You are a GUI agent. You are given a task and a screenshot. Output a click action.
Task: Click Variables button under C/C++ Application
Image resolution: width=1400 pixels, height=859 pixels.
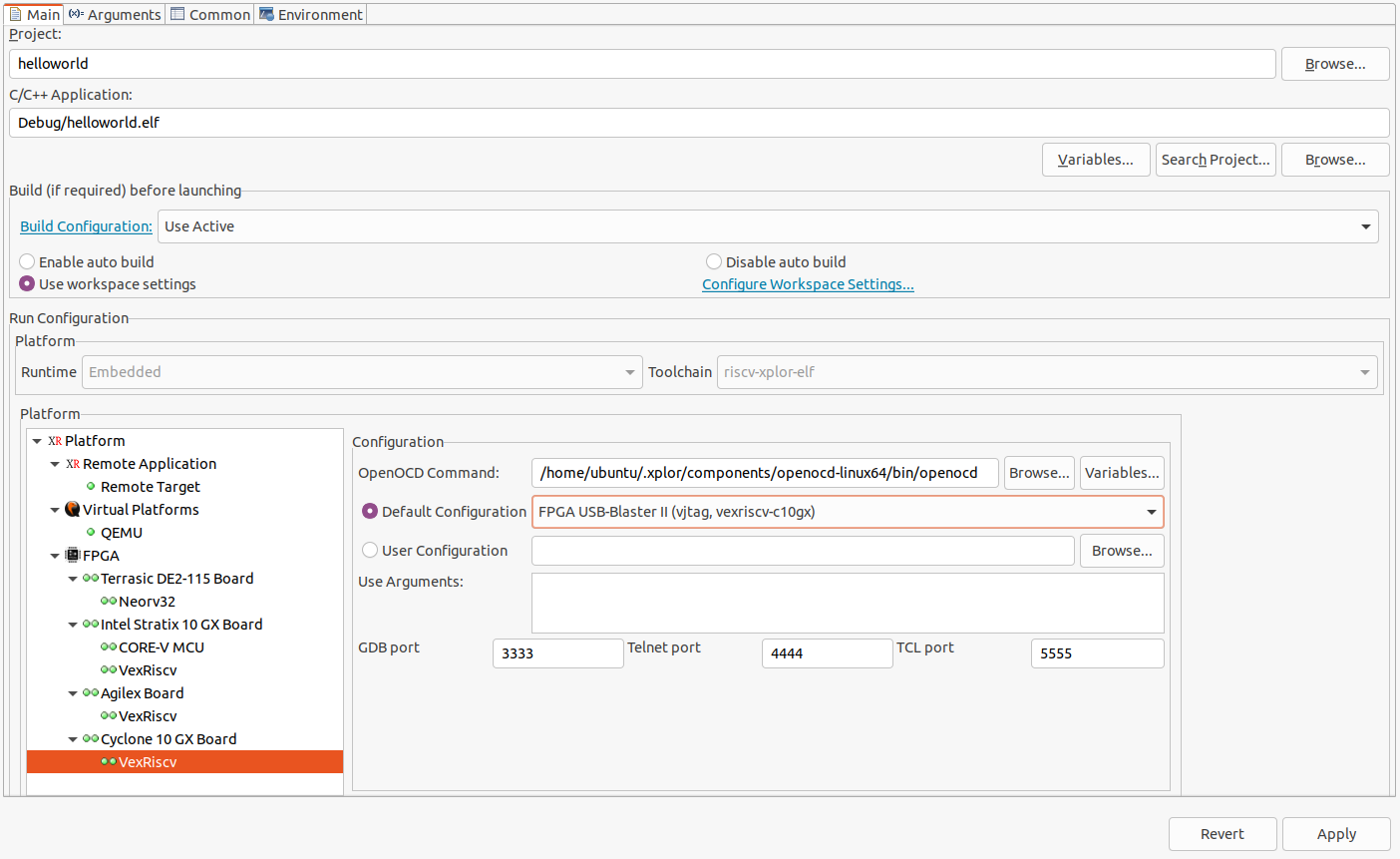[x=1096, y=160]
